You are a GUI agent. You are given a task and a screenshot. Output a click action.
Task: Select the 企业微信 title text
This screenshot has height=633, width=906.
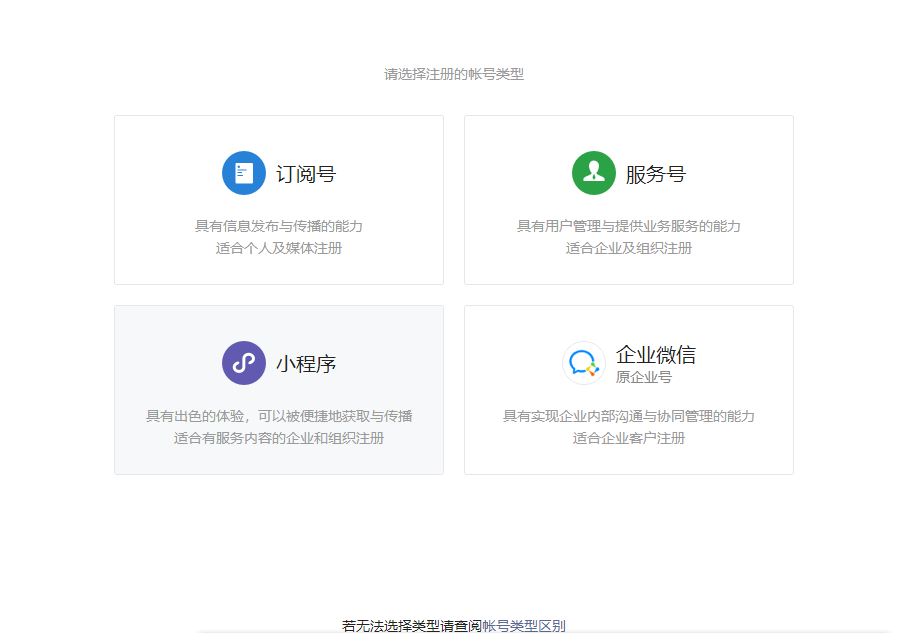tap(655, 355)
